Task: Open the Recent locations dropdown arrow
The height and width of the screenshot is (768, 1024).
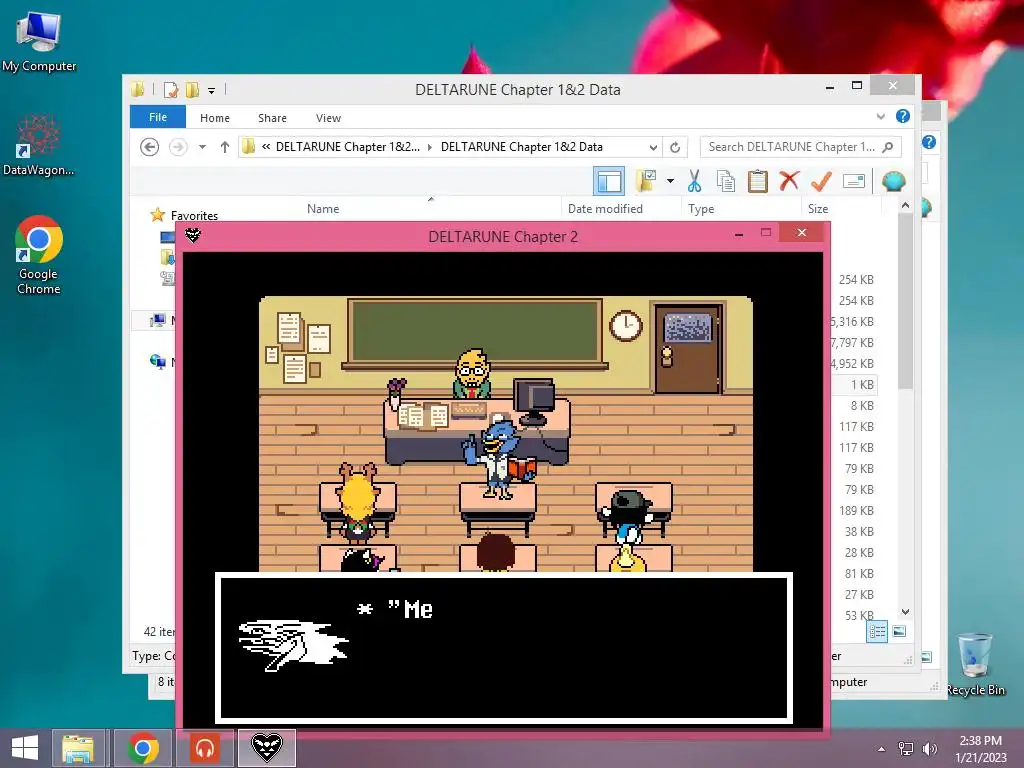Action: 202,147
